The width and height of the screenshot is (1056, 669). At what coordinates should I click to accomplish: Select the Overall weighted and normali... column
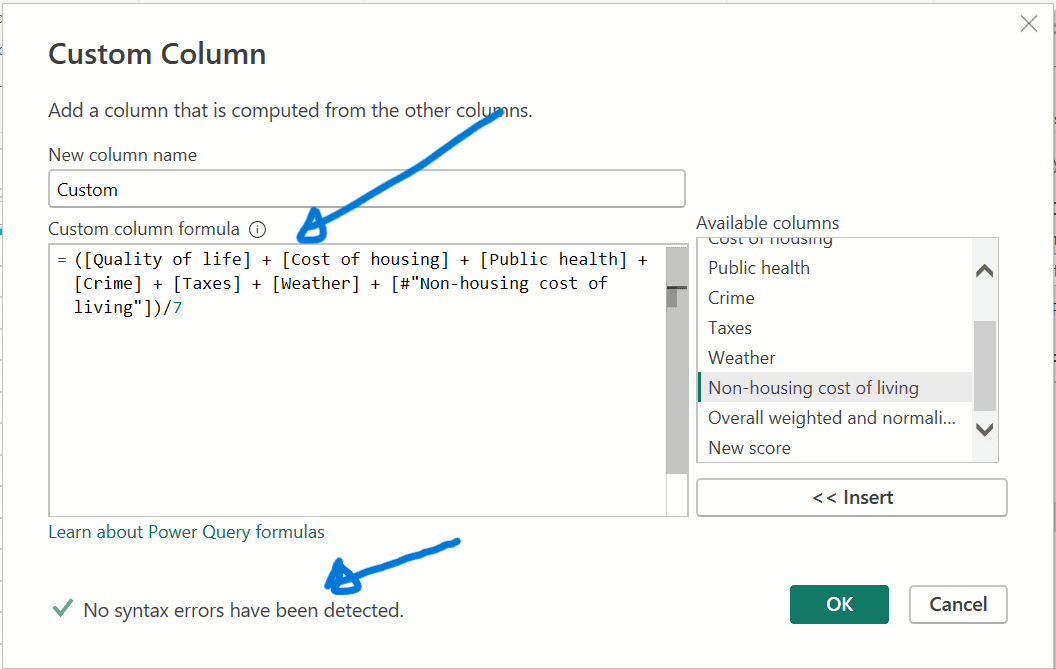pos(832,418)
